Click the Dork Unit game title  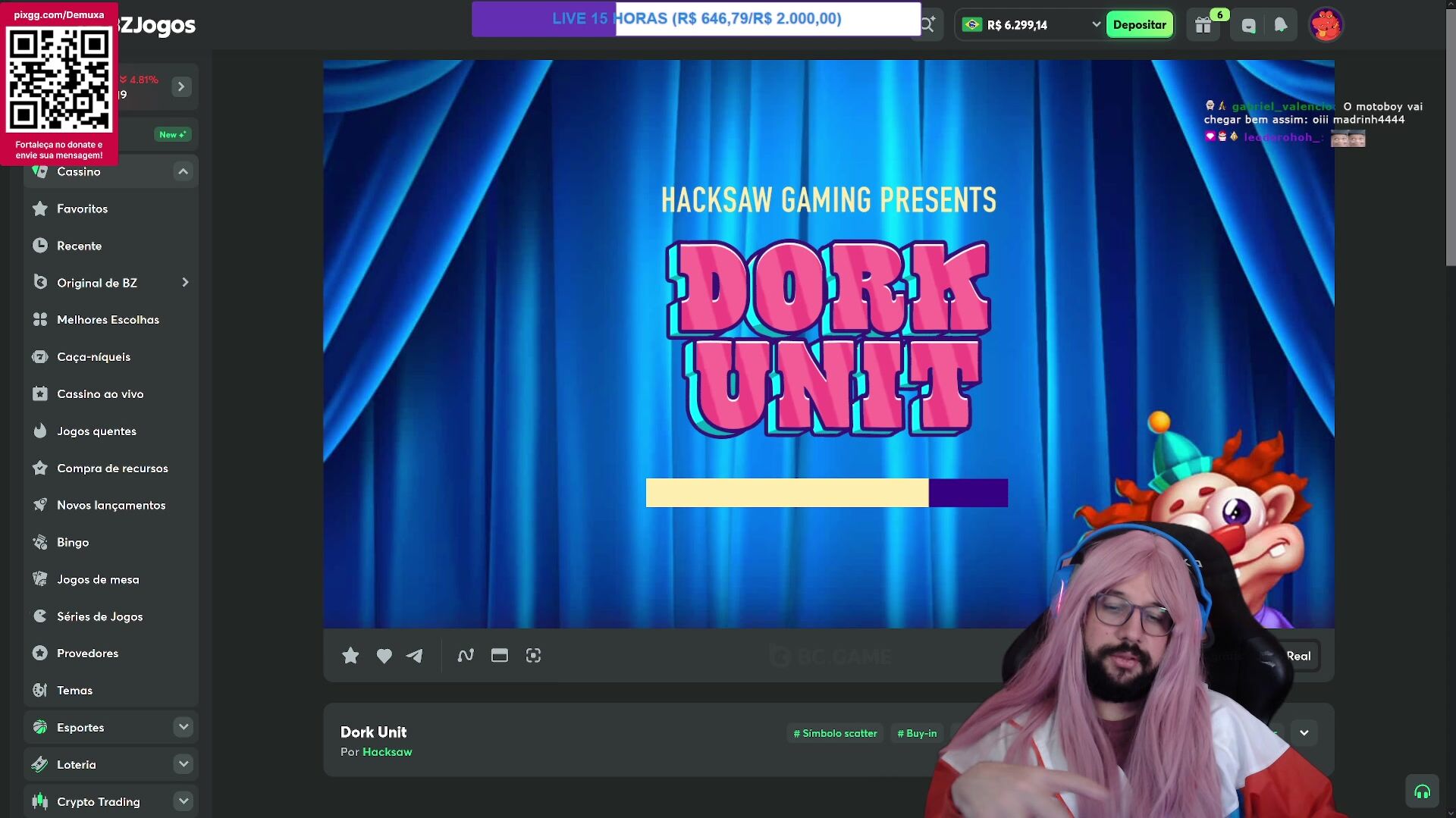[x=373, y=732]
